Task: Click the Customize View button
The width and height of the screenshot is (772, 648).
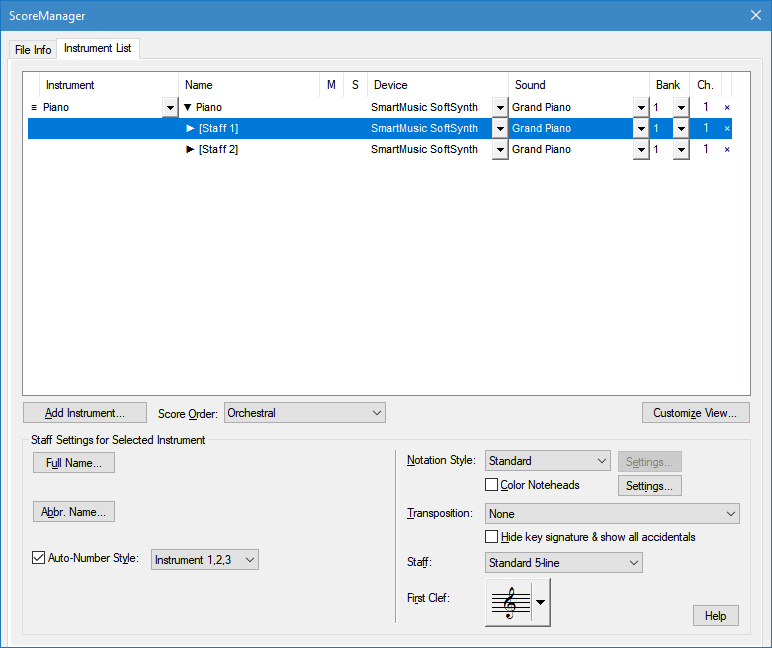Action: pyautogui.click(x=695, y=413)
